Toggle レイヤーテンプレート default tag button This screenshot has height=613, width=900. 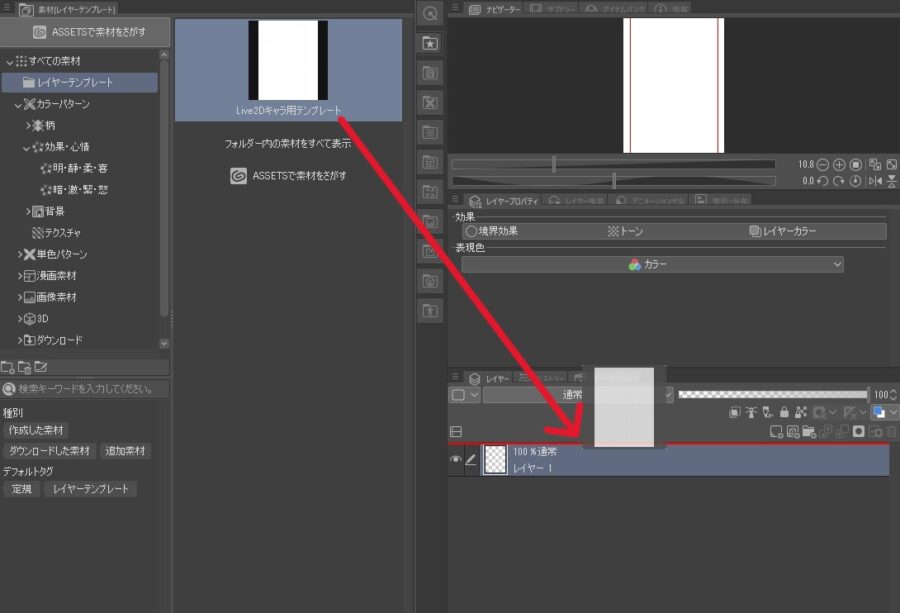(x=91, y=489)
